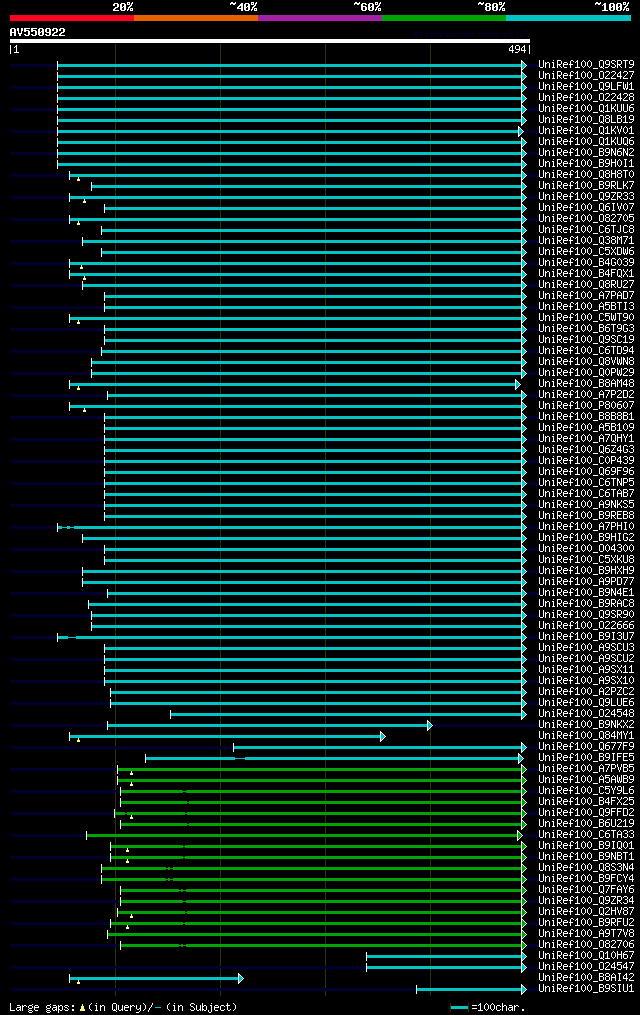The height and width of the screenshot is (1015, 640).
Task: Click the Large gaps legend text
Action: point(123,1007)
